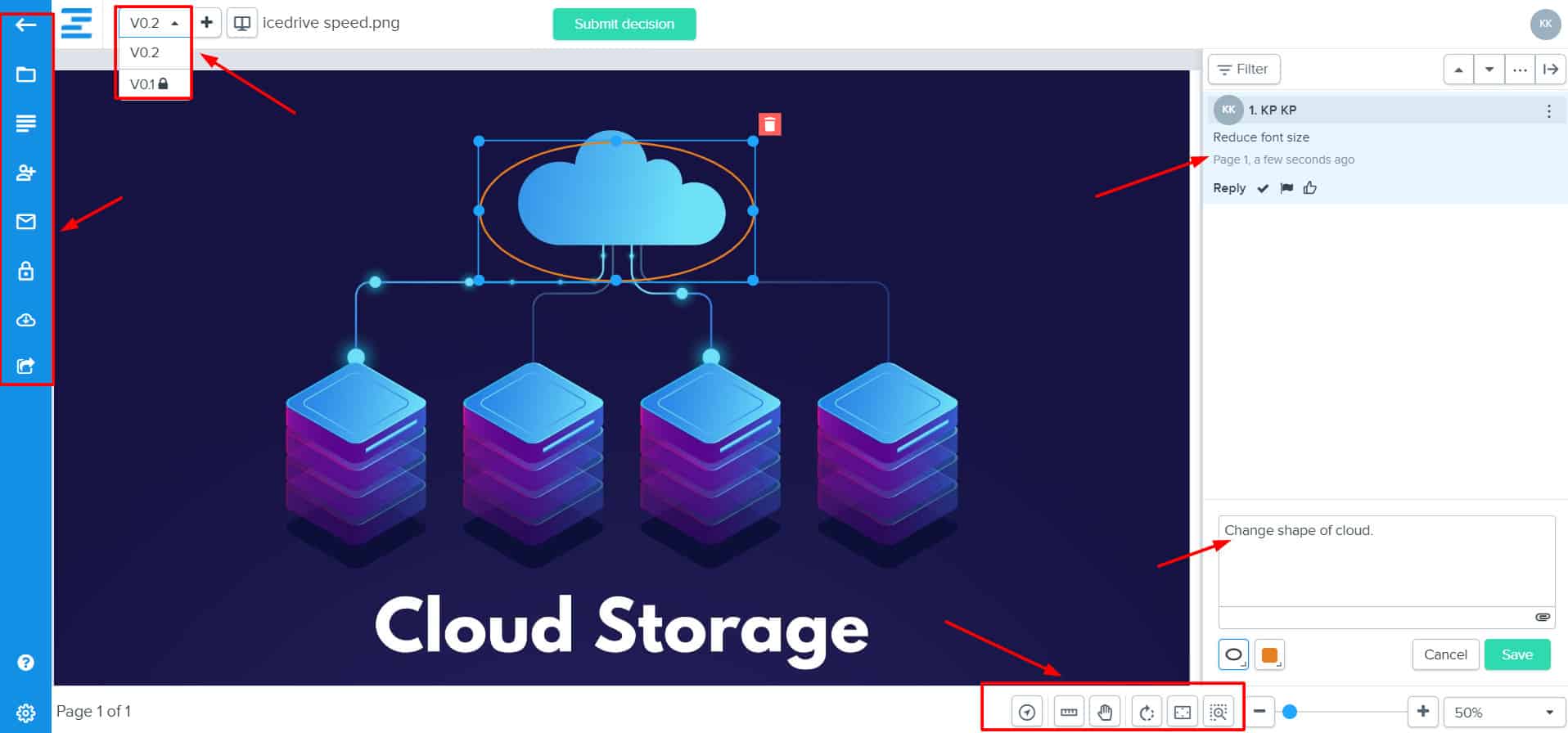
Task: Rotate the image with the rotate icon
Action: point(1147,712)
